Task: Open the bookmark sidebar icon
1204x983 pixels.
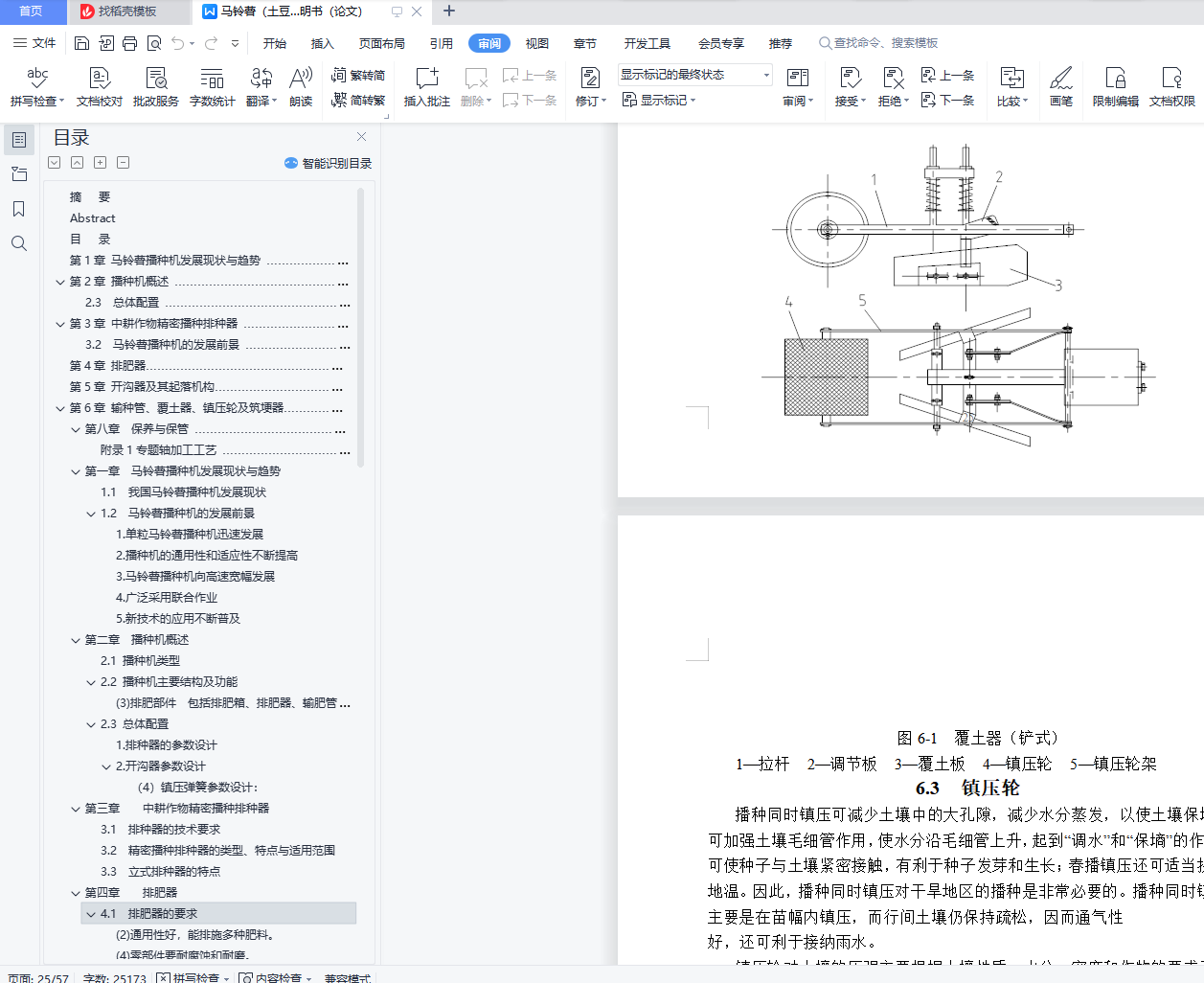Action: point(18,209)
